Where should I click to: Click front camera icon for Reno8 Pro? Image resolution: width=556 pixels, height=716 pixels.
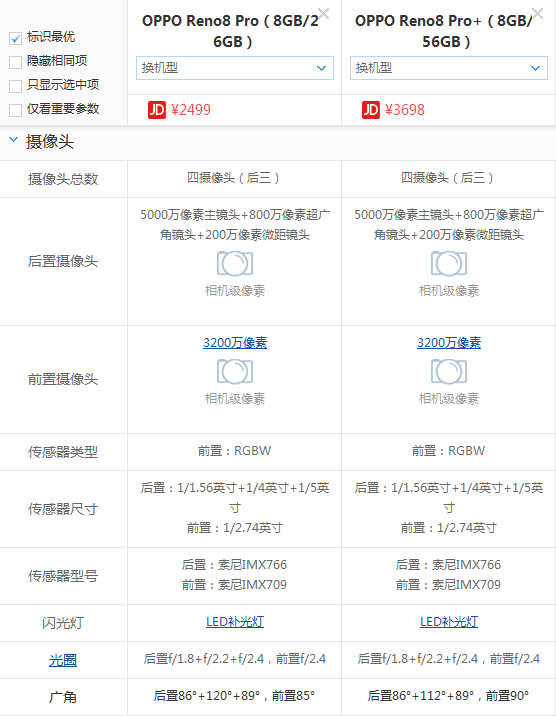pyautogui.click(x=235, y=371)
